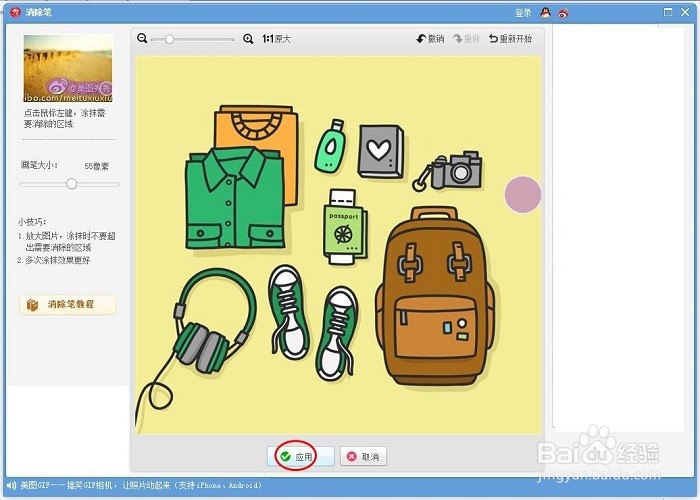
Task: Click the zoom in magnifier icon
Action: (248, 39)
